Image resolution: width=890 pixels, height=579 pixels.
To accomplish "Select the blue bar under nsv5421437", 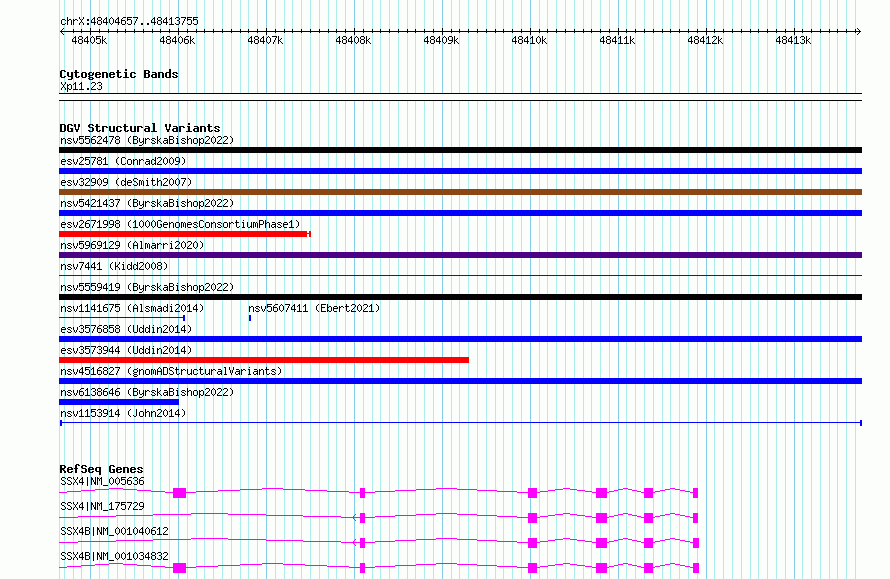I will tap(460, 213).
